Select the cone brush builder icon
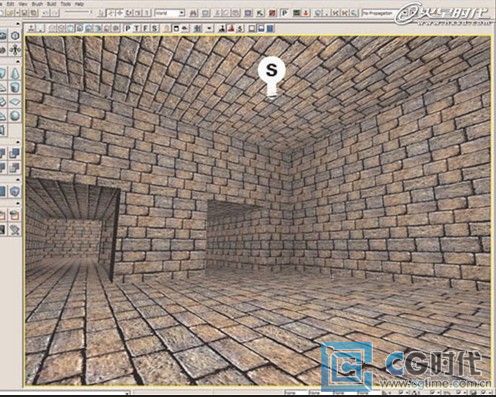This screenshot has height=397, width=496. 15,74
